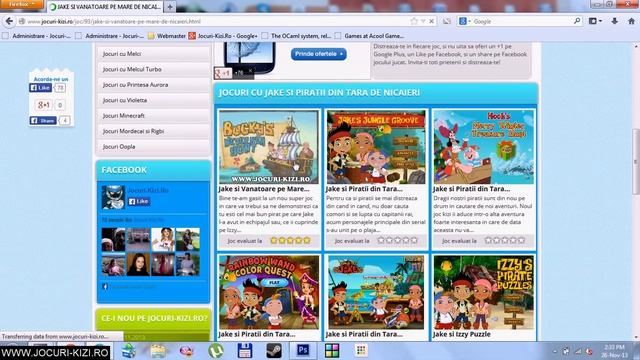The image size is (640, 360).
Task: Open a new tab with the plus button
Action: coord(170,7)
